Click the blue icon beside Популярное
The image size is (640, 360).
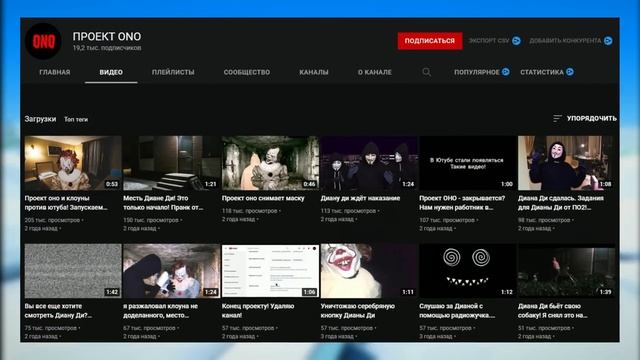coord(506,72)
